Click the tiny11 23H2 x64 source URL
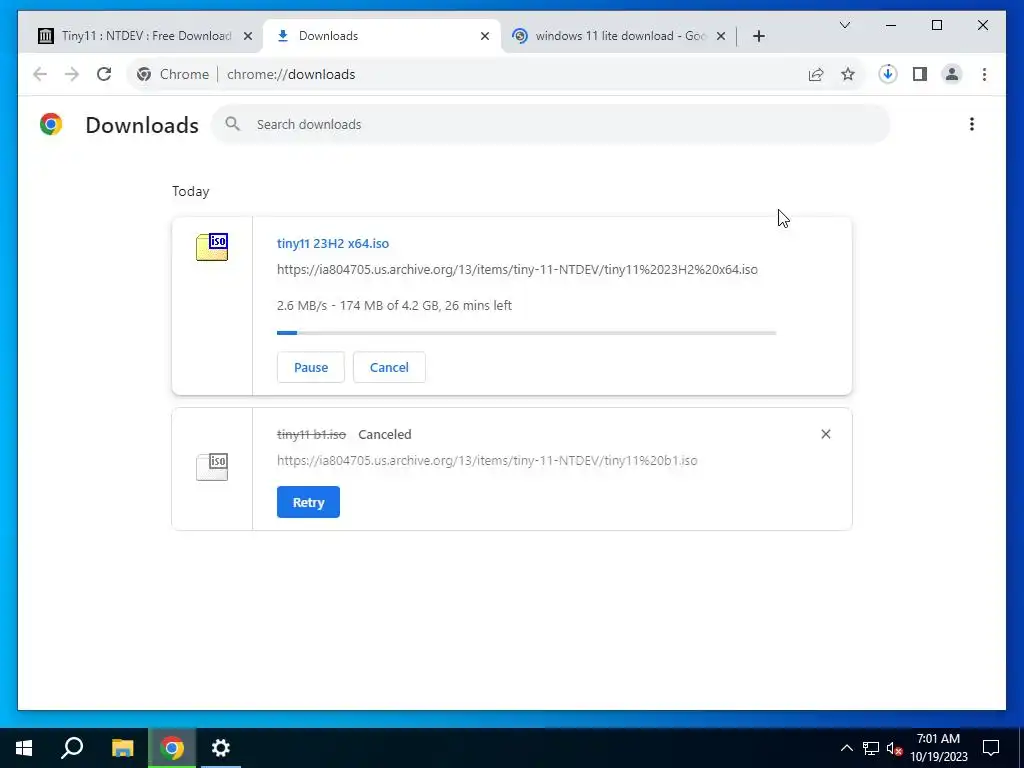This screenshot has width=1024, height=768. pos(517,270)
